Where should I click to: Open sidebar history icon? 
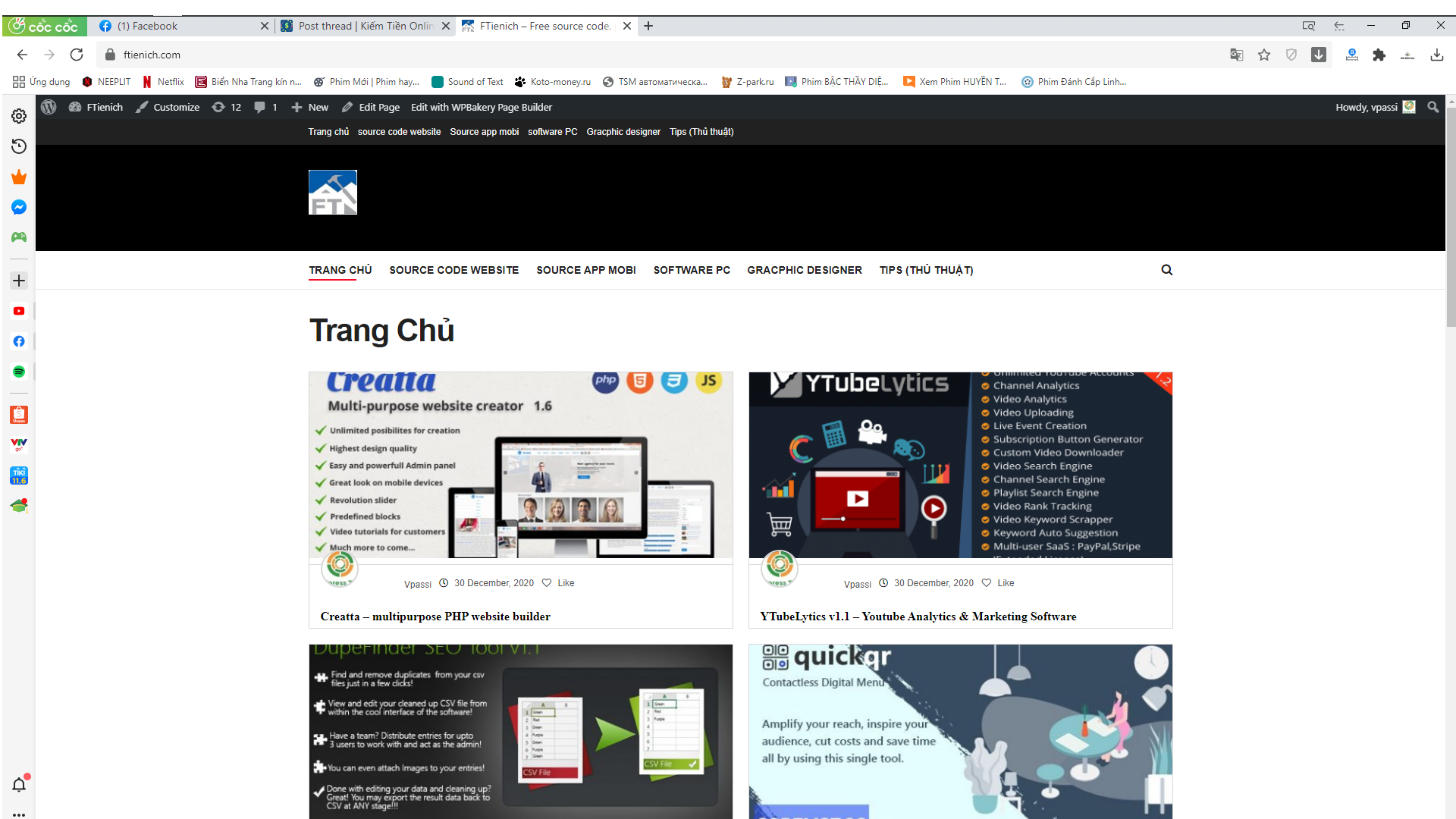(19, 146)
